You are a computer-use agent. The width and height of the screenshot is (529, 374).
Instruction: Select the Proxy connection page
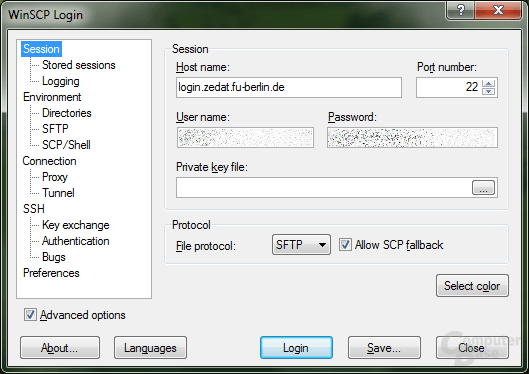(55, 177)
